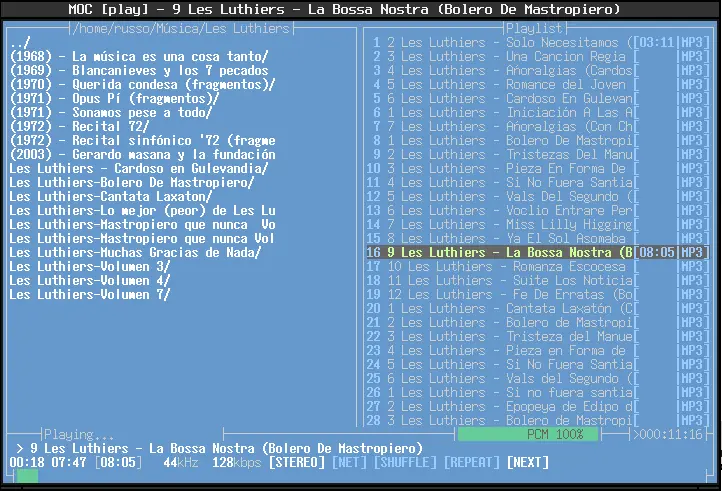Select playlist track 15 Ya El Sol Asomaba
The width and height of the screenshot is (722, 491).
[537, 238]
